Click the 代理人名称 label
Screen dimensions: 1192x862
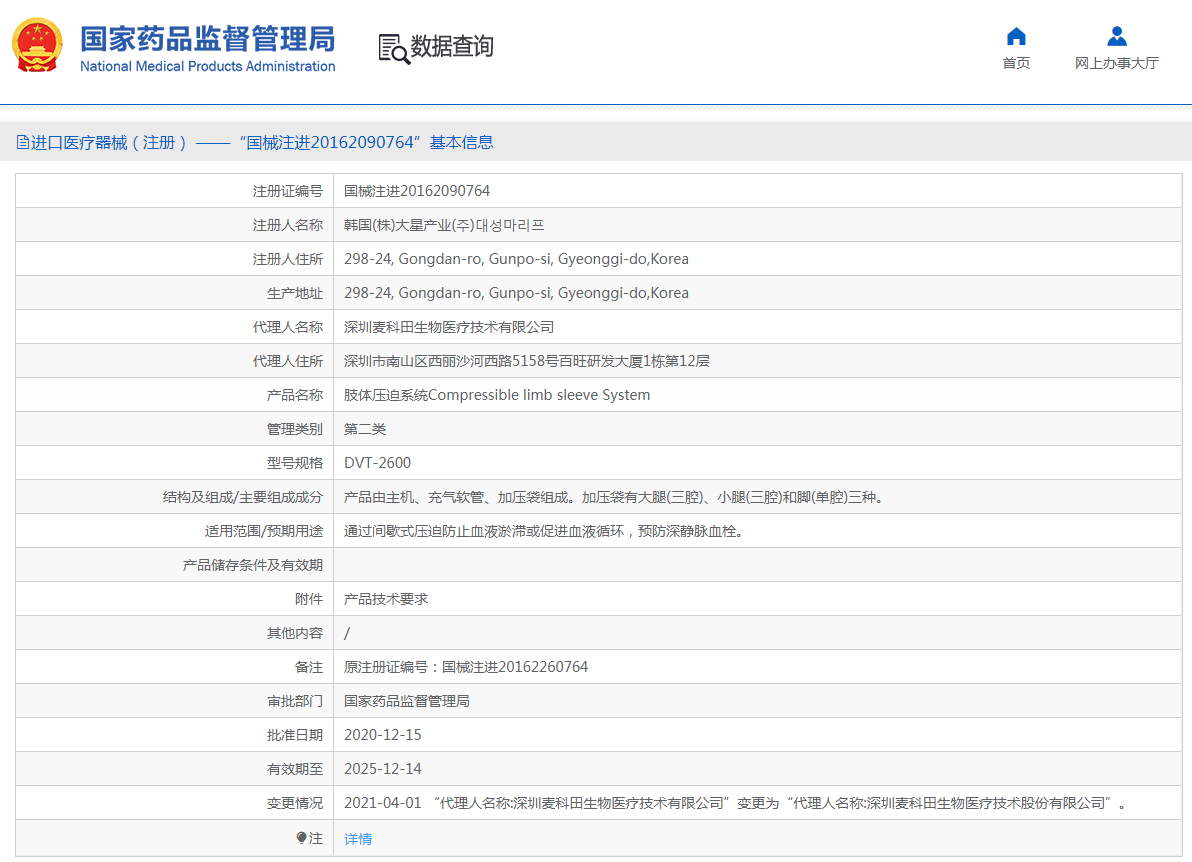coord(287,327)
